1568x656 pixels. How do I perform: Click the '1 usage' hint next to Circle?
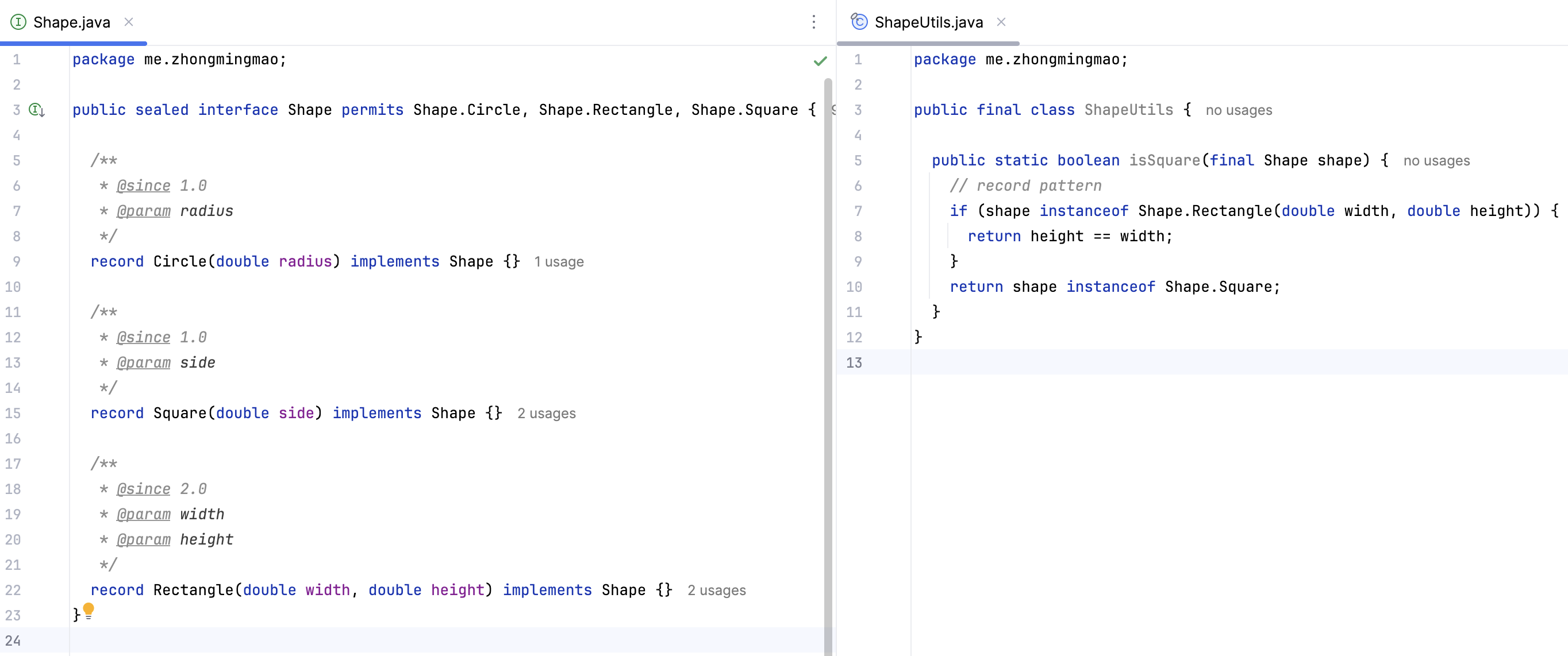point(559,262)
